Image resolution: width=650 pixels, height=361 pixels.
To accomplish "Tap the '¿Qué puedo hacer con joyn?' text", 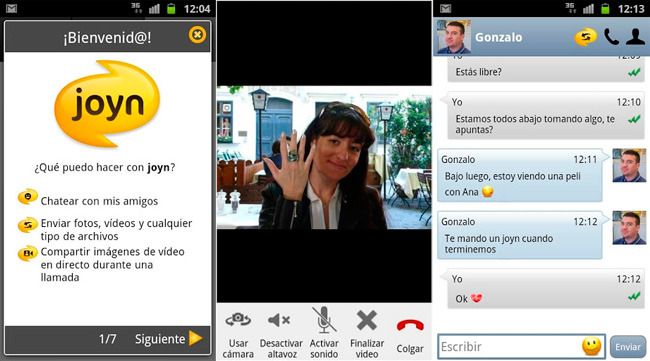I will [x=105, y=167].
